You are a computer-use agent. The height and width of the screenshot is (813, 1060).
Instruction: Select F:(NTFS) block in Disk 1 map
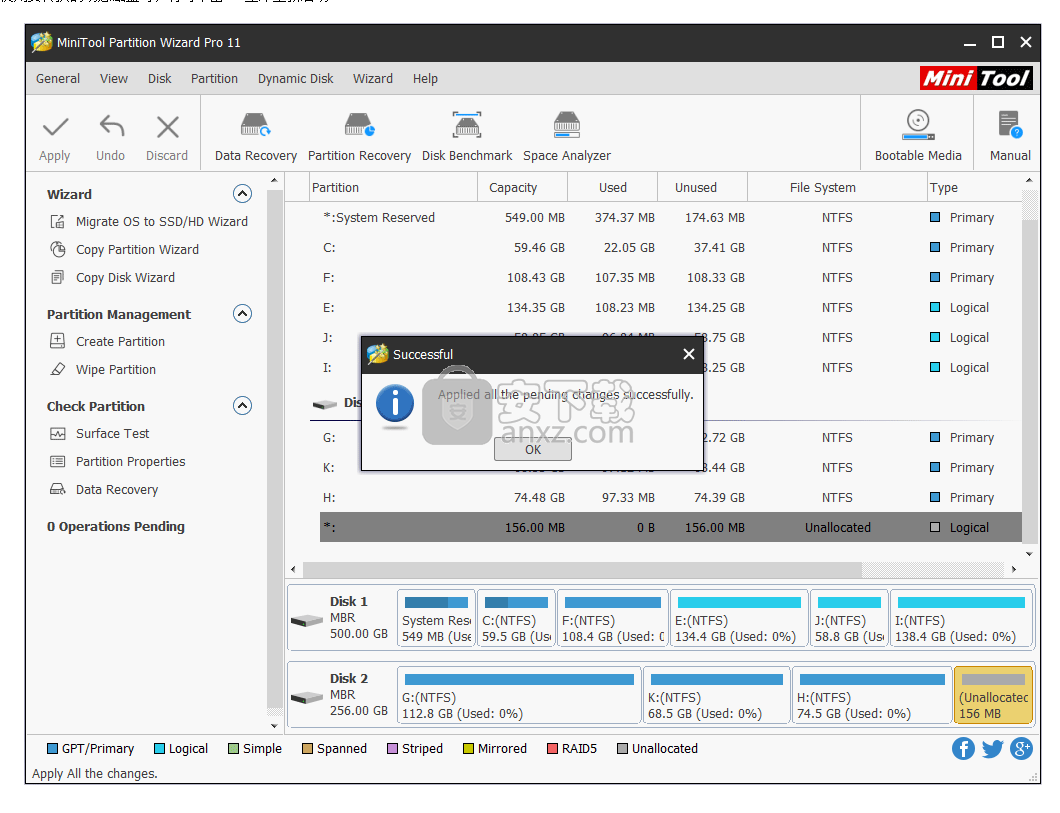(613, 618)
